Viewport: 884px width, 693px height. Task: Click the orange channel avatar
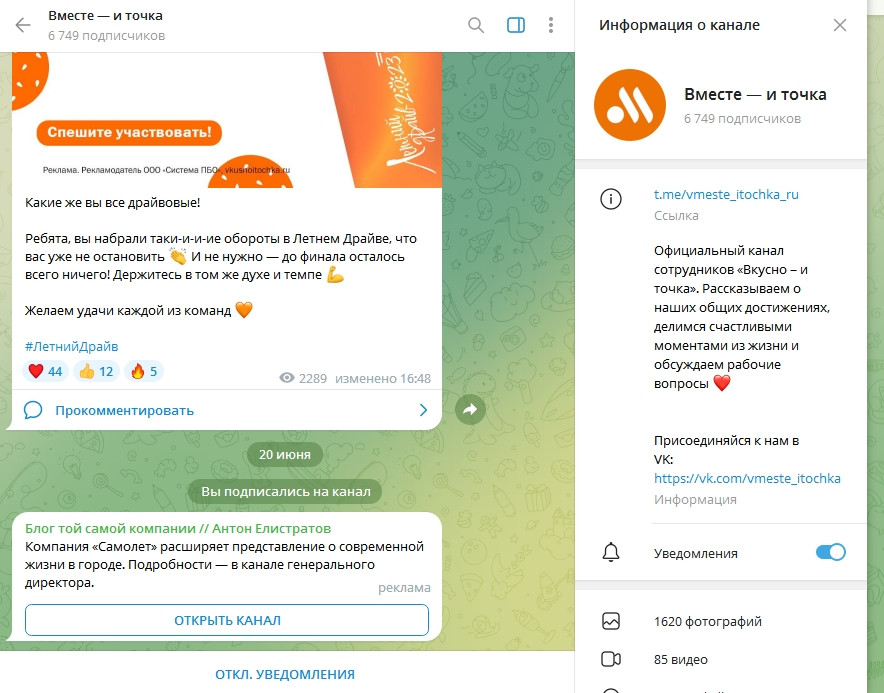point(630,105)
